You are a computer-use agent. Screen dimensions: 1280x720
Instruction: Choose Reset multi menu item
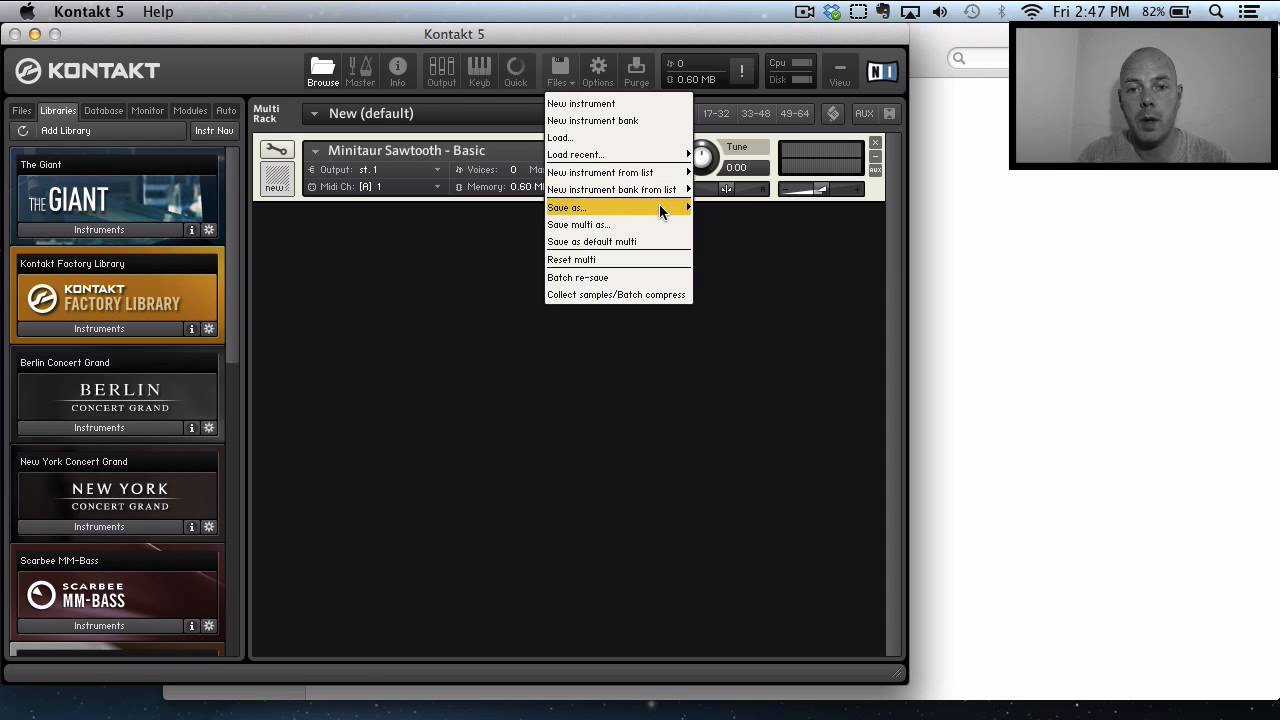[618, 260]
